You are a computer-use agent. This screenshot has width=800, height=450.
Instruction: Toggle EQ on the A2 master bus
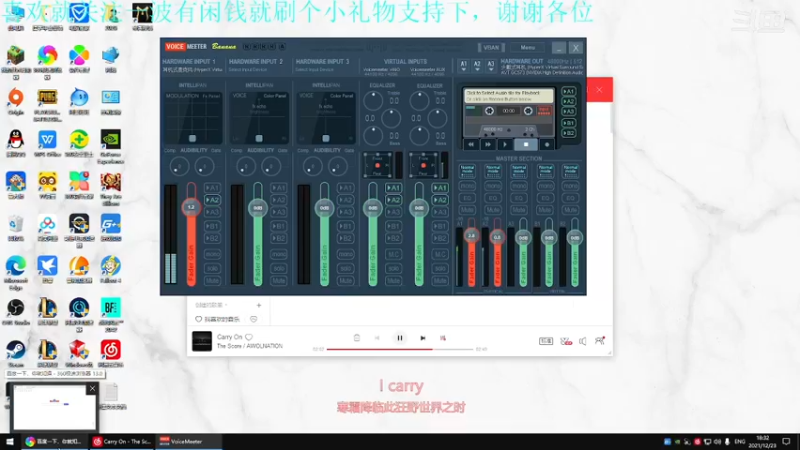click(493, 198)
